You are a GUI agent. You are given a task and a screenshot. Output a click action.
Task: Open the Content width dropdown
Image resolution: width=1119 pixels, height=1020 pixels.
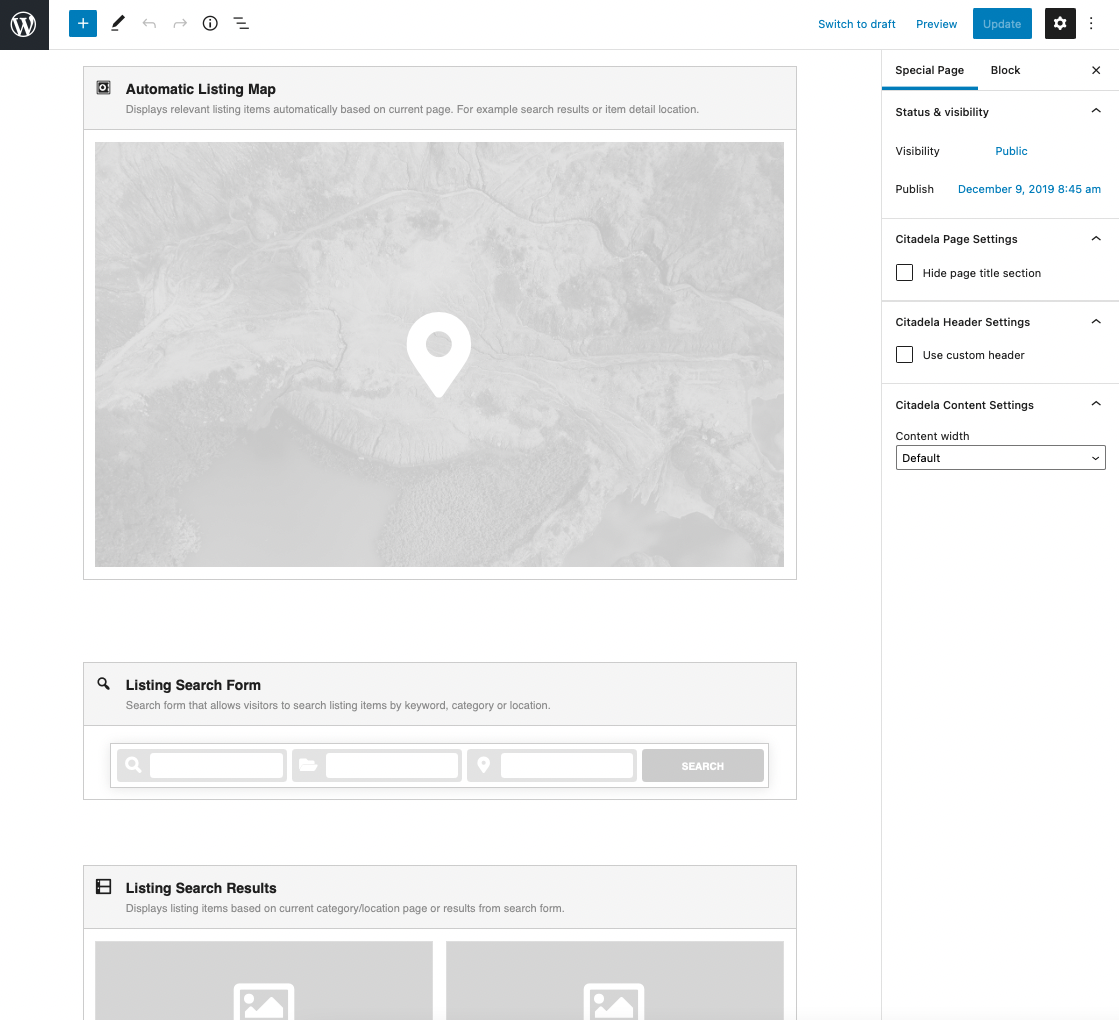click(x=1000, y=458)
